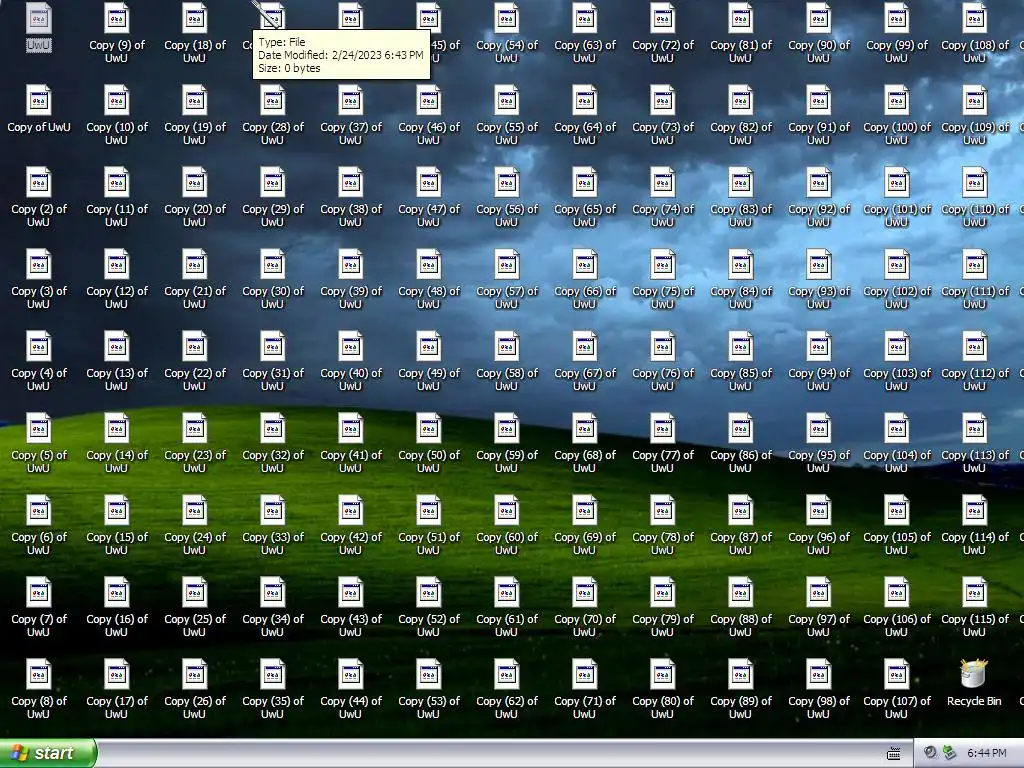Select Copy (62) of UwU icon
Image resolution: width=1024 pixels, height=768 pixels.
click(506, 674)
